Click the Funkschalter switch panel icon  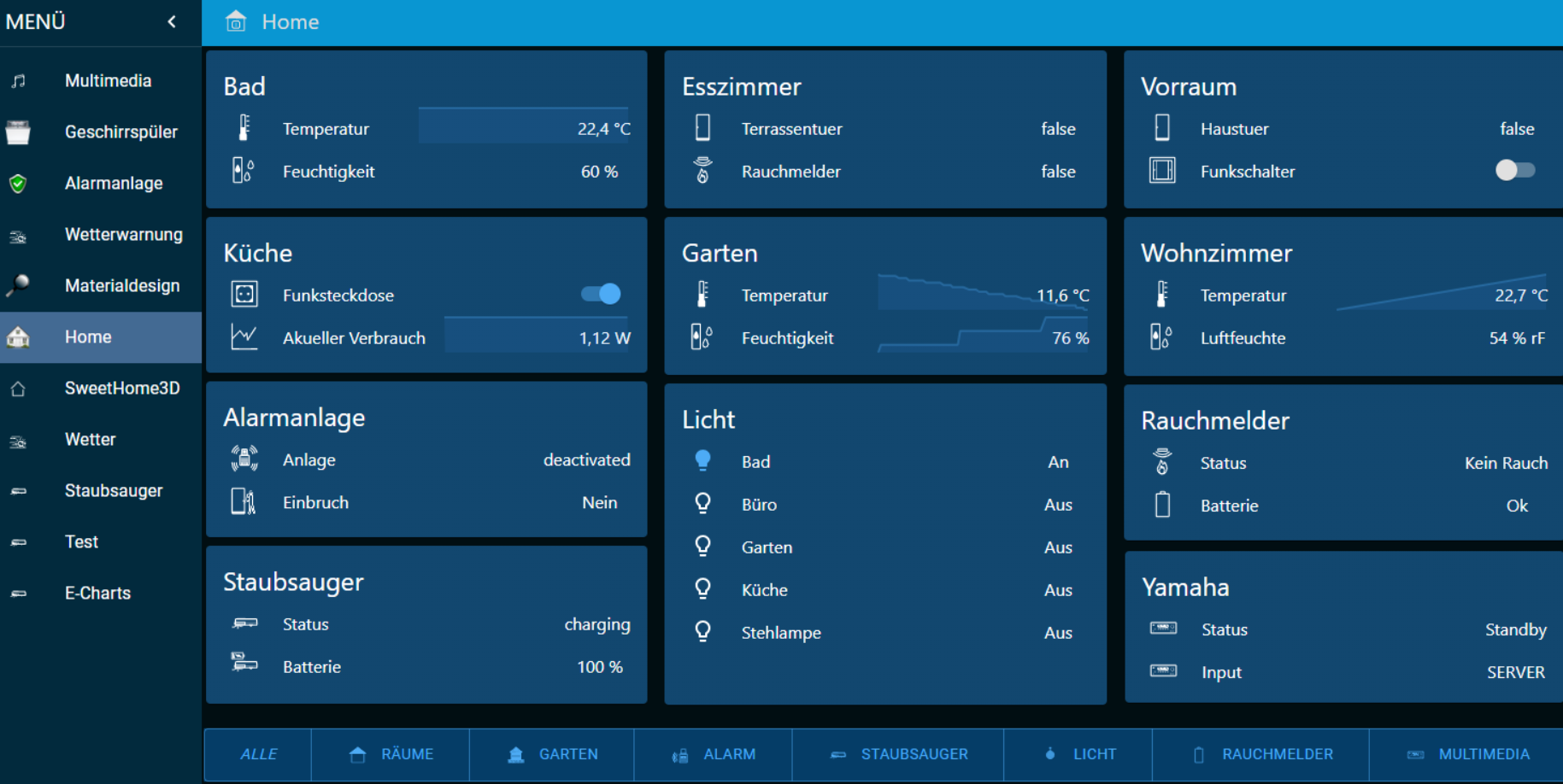pos(1162,170)
